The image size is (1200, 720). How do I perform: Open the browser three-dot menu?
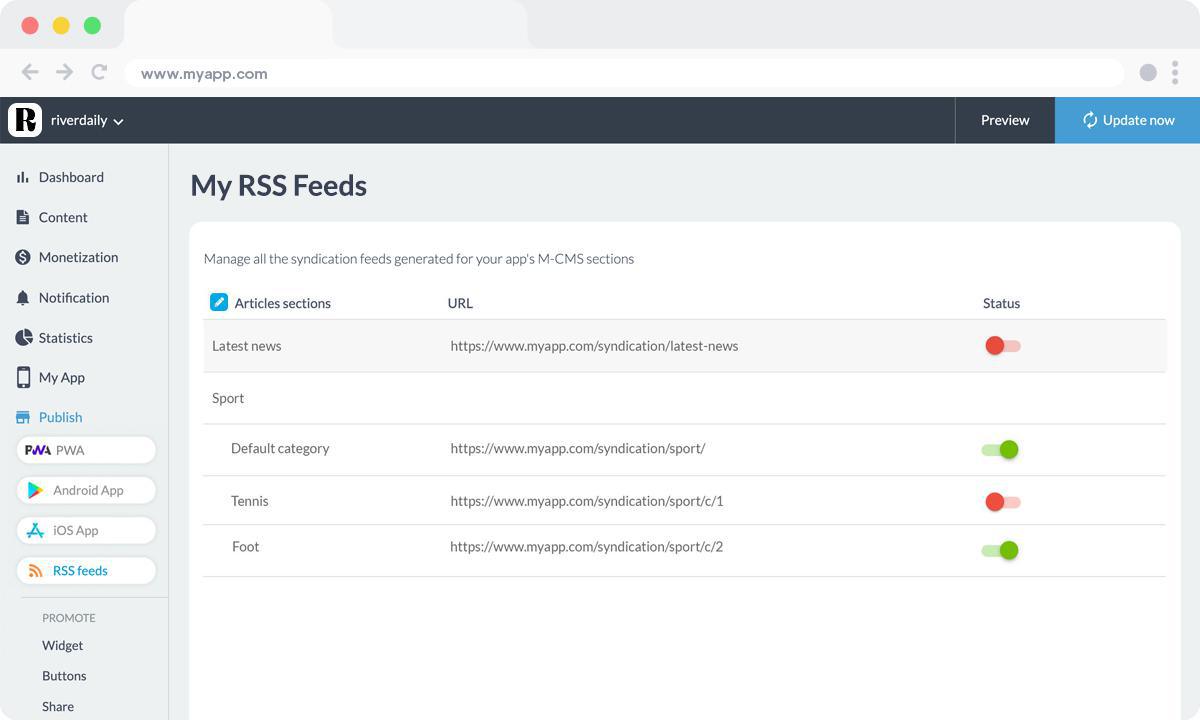coord(1175,72)
